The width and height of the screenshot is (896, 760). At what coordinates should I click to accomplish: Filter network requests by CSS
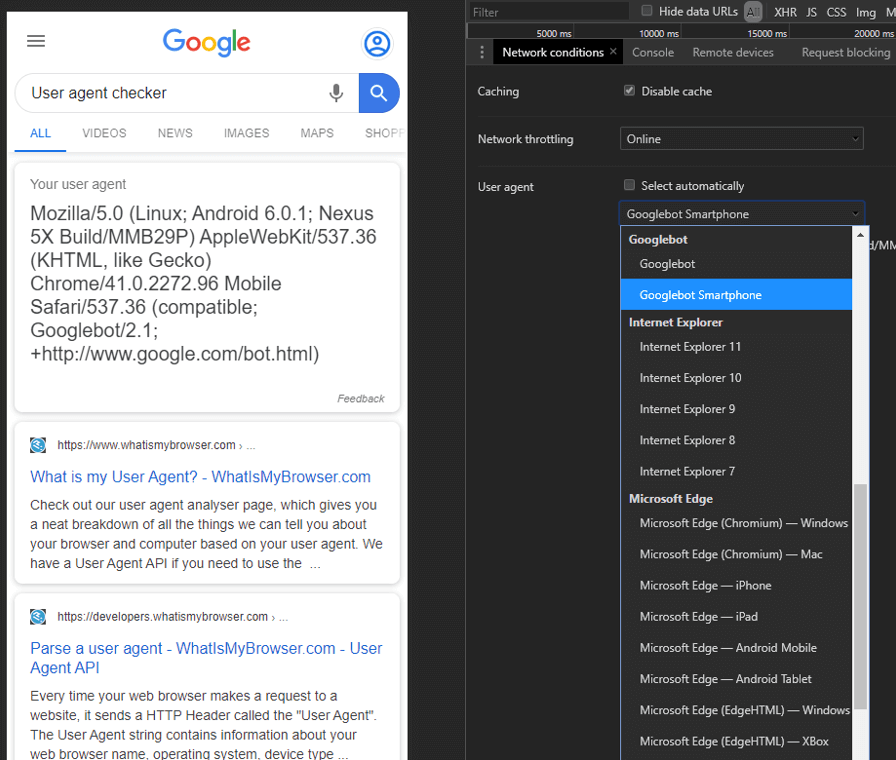(x=836, y=12)
